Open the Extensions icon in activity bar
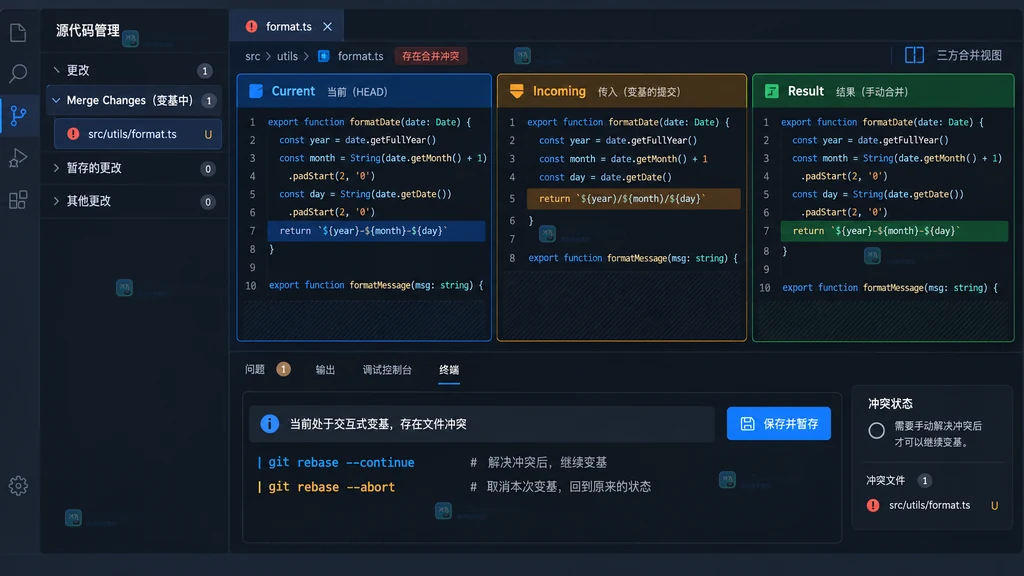This screenshot has height=576, width=1024. (18, 200)
